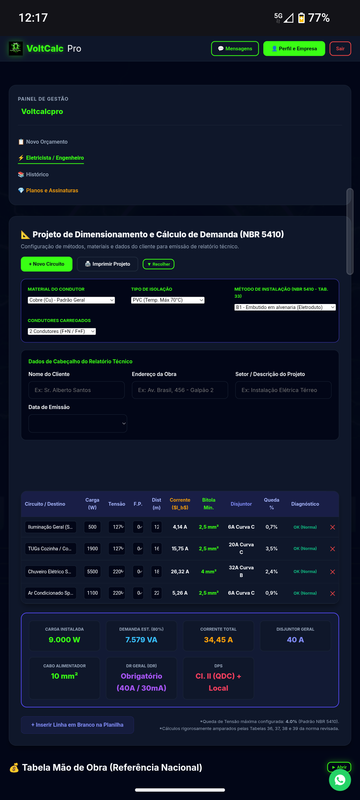Image resolution: width=360 pixels, height=800 pixels.
Task: Edit power factor field in Iluminação Geral row
Action: pos(138,527)
